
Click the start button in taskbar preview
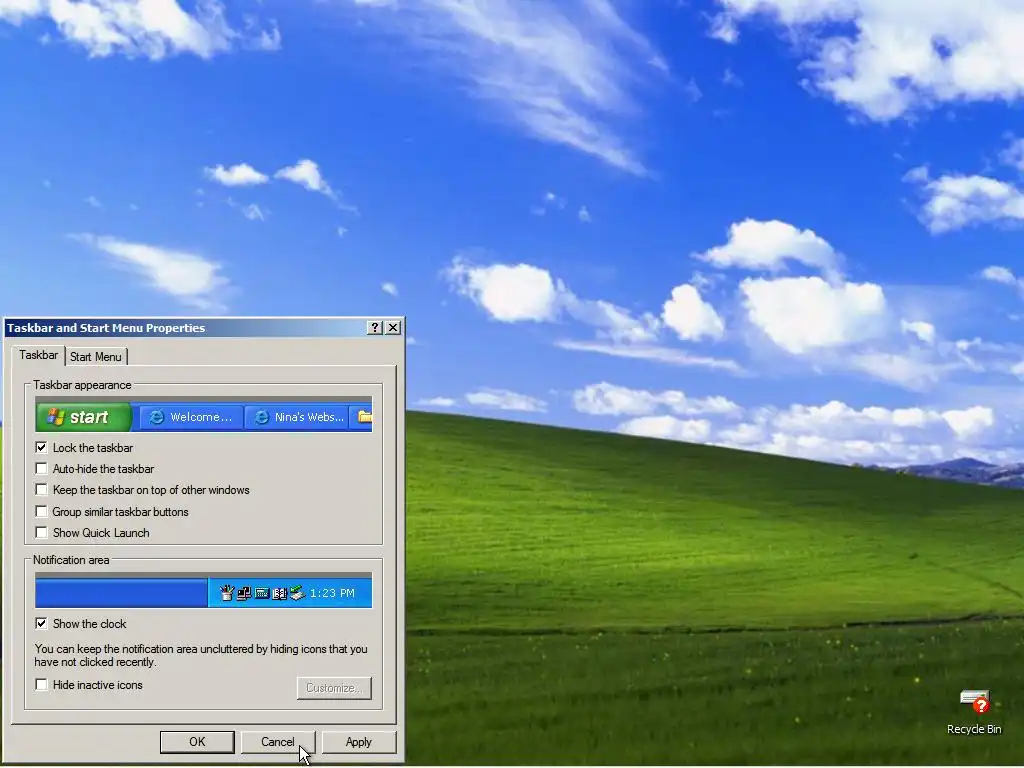[84, 417]
